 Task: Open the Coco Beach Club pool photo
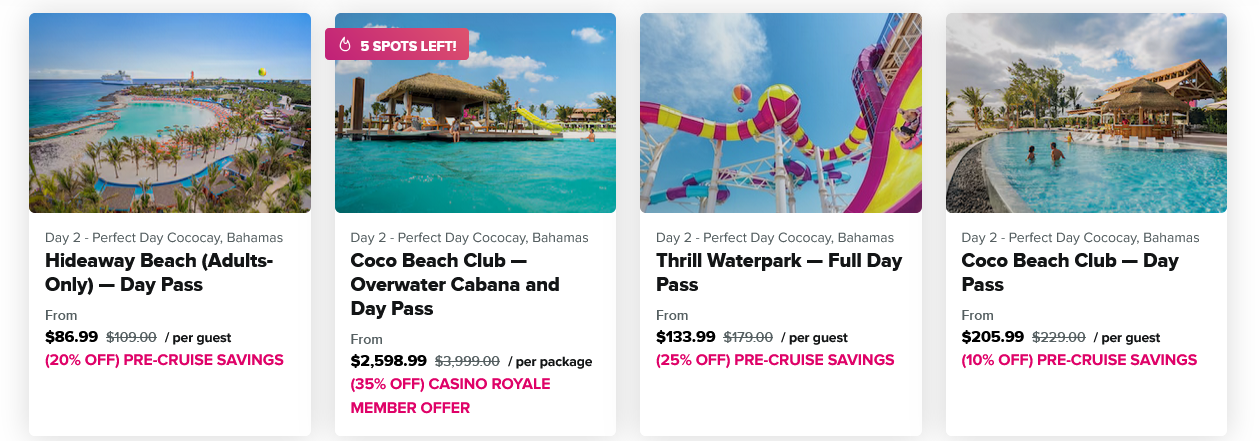(x=1086, y=113)
